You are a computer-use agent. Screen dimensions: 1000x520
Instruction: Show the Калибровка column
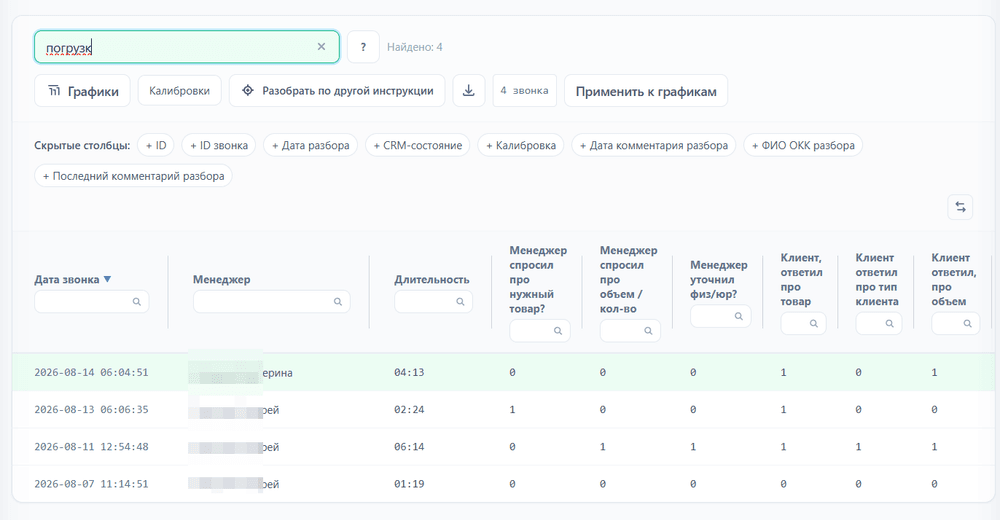click(521, 145)
